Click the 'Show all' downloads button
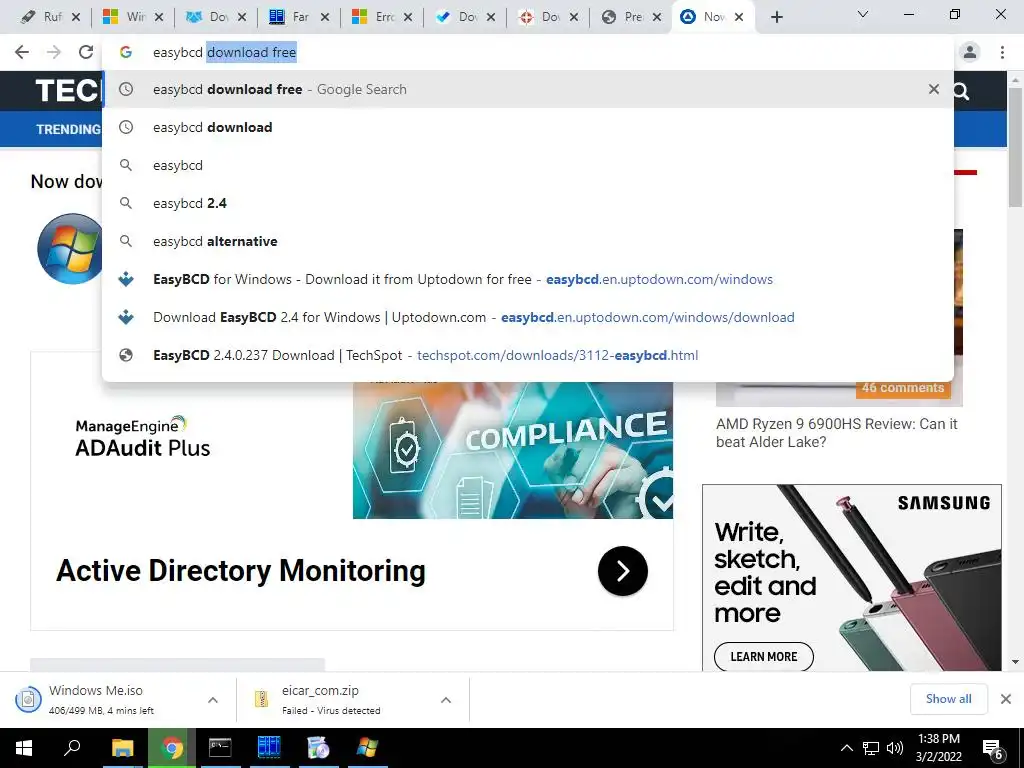This screenshot has width=1024, height=768. point(948,699)
